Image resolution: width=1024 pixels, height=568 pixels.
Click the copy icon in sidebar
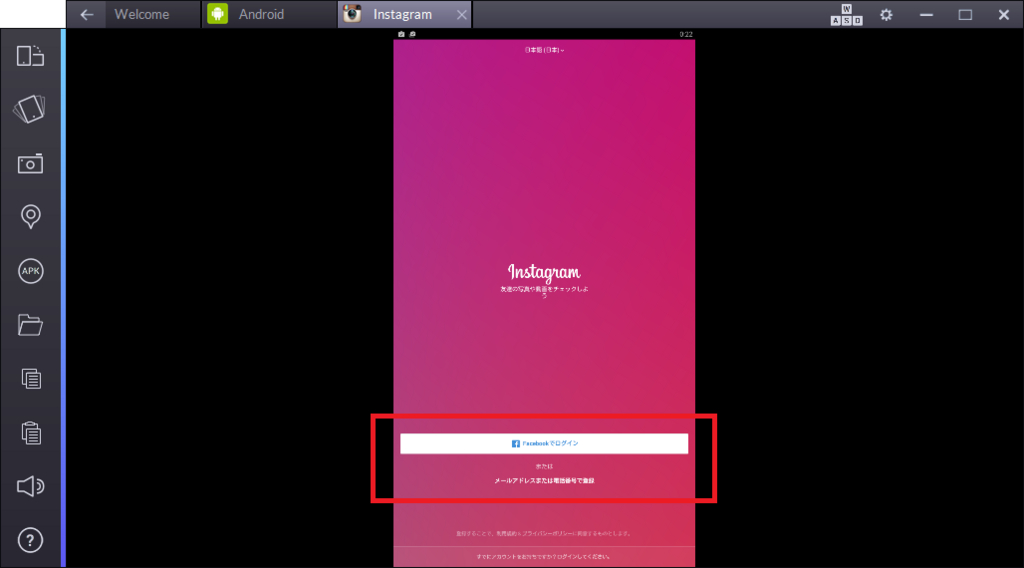click(31, 379)
